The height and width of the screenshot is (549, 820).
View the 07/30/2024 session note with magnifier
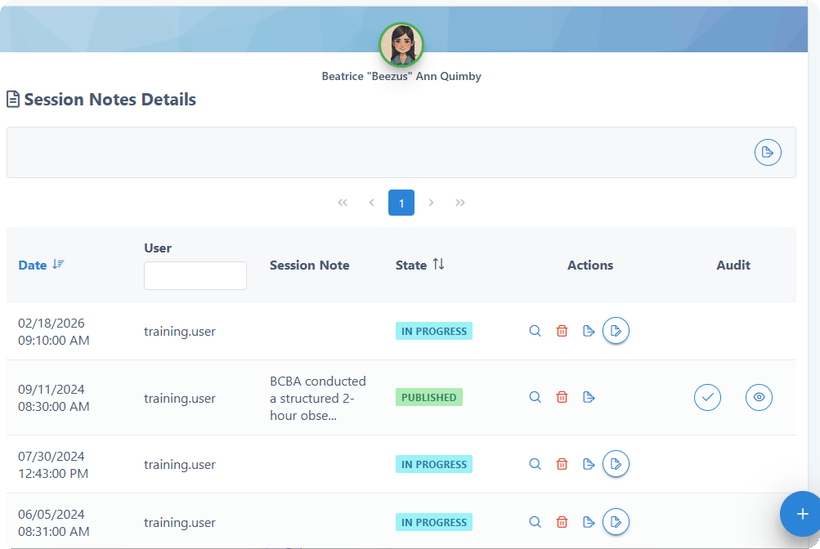pyautogui.click(x=534, y=464)
